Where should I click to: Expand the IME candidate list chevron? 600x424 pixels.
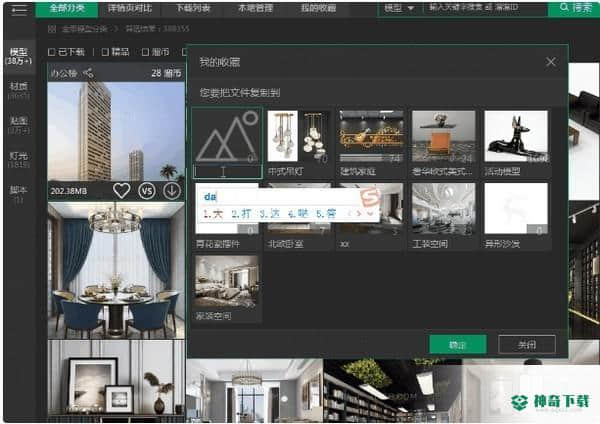(370, 214)
